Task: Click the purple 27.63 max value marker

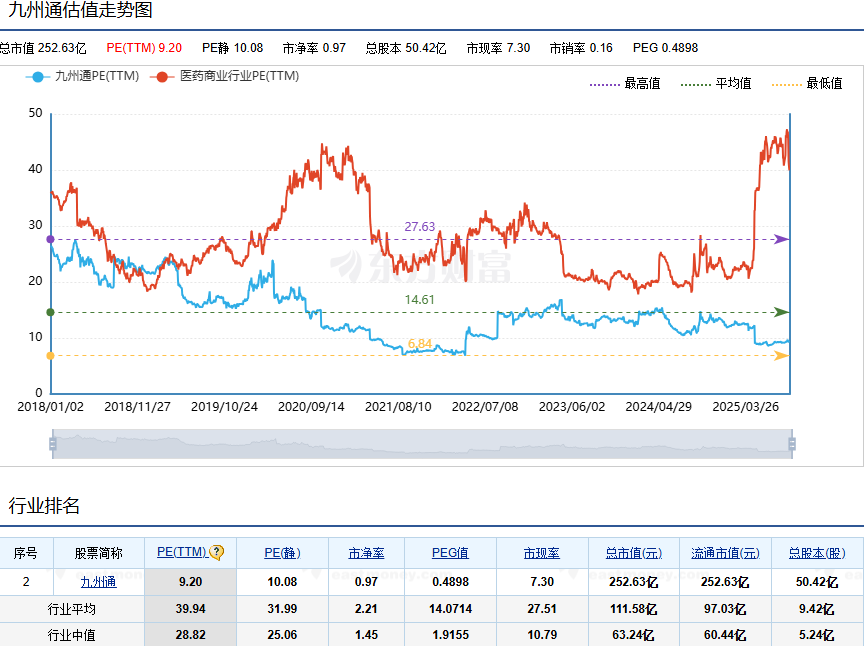Action: pos(50,239)
